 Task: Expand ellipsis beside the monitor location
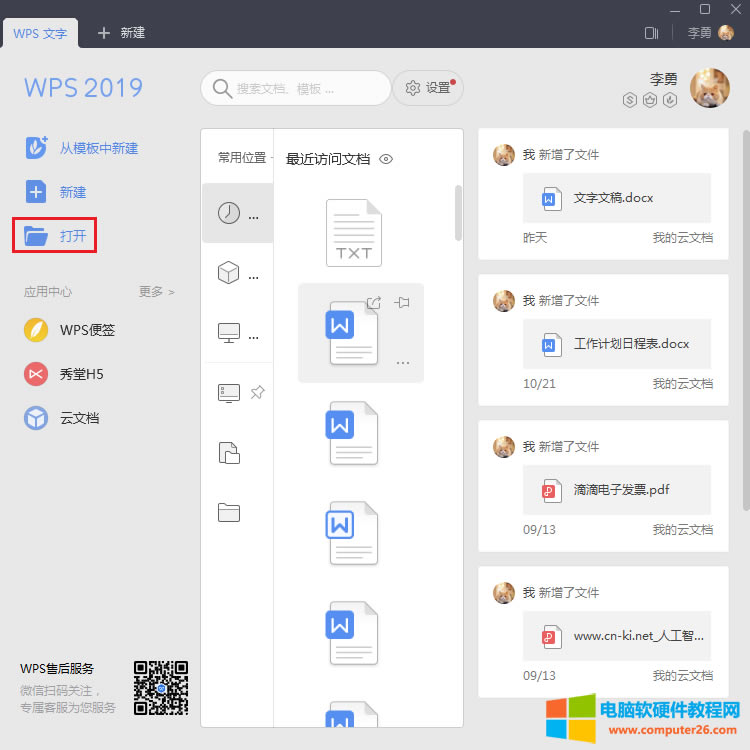coord(254,337)
